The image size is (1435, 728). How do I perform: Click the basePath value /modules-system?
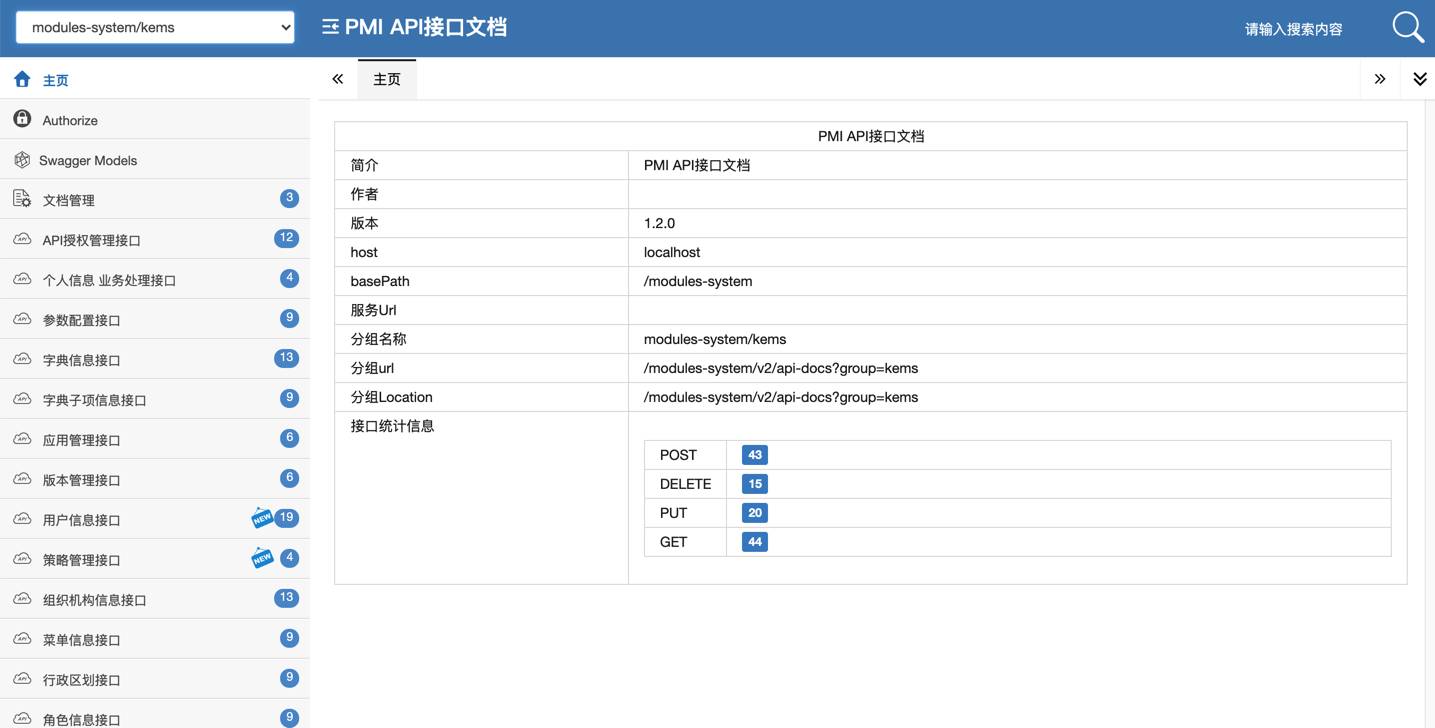pos(698,281)
